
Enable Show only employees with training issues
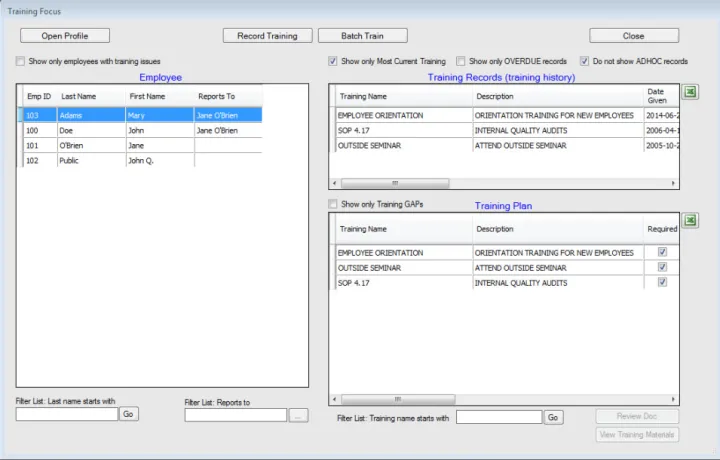pyautogui.click(x=21, y=61)
